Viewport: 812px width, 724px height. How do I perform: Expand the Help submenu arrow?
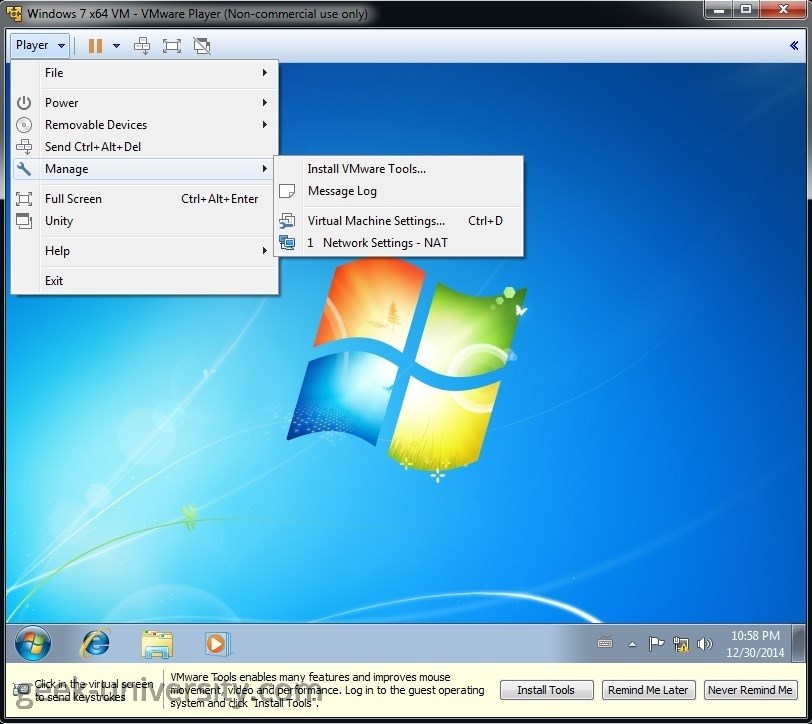(265, 251)
